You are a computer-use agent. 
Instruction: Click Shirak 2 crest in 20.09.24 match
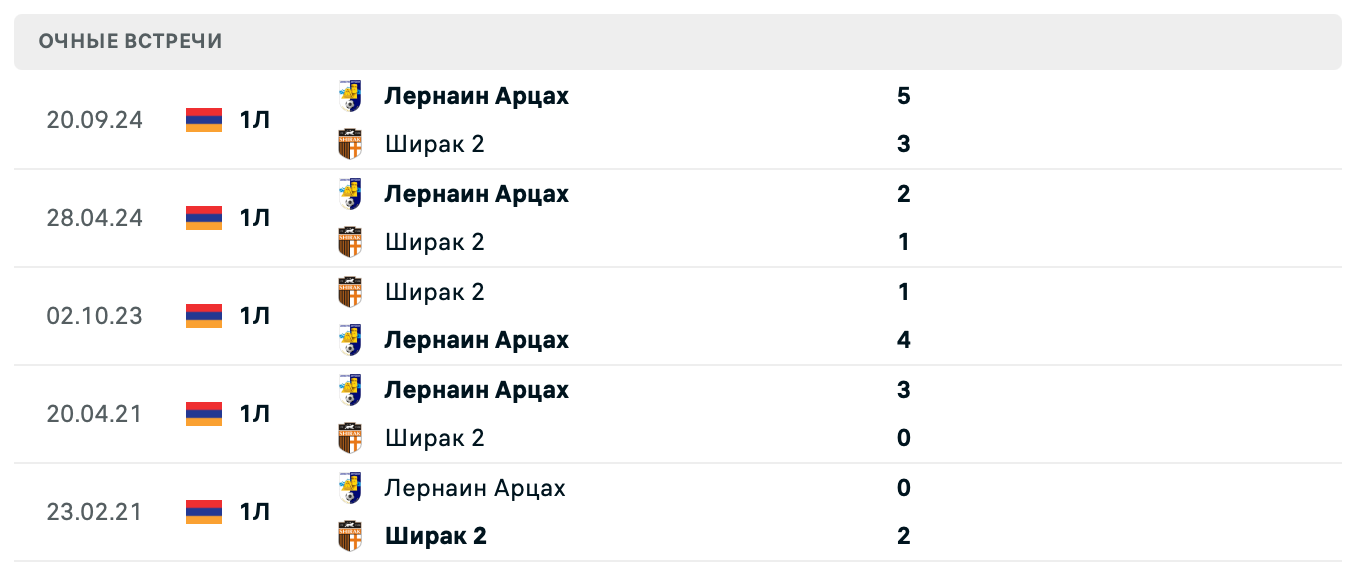point(350,144)
